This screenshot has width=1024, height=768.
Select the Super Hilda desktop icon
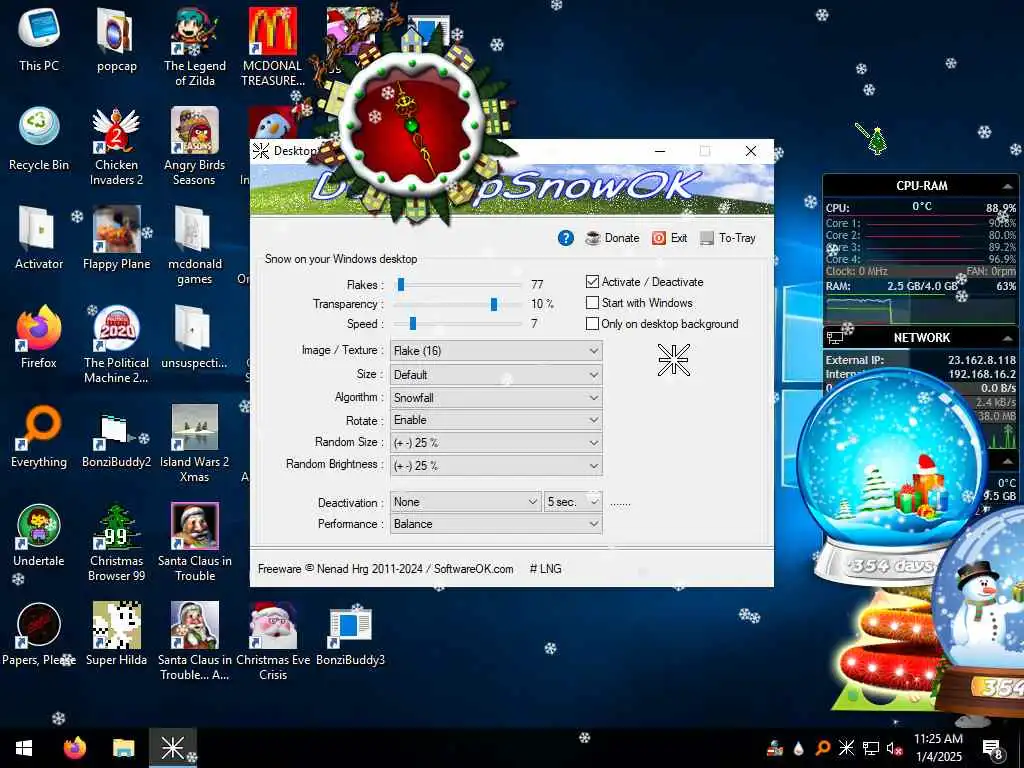tap(116, 632)
